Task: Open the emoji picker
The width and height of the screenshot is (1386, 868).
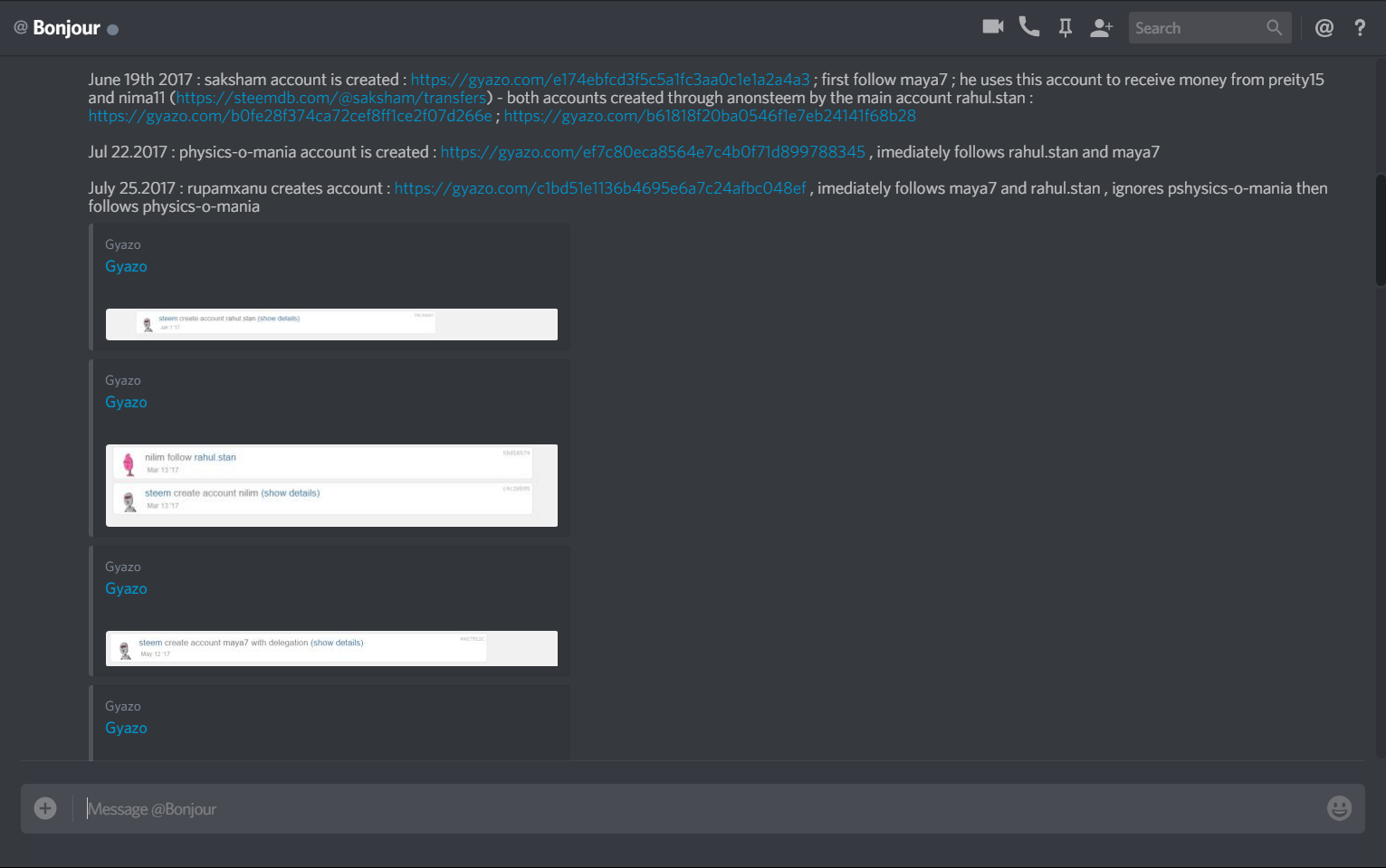Action: [x=1339, y=807]
